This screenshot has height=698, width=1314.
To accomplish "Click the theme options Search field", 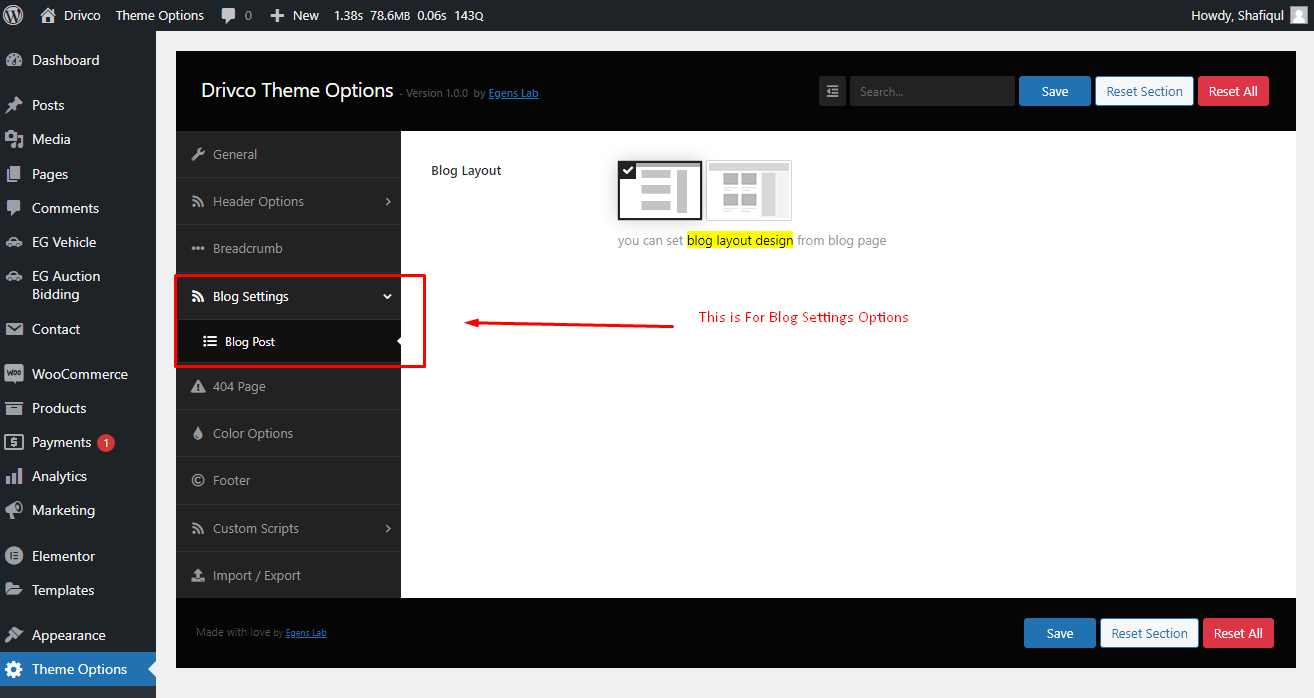I will [932, 91].
